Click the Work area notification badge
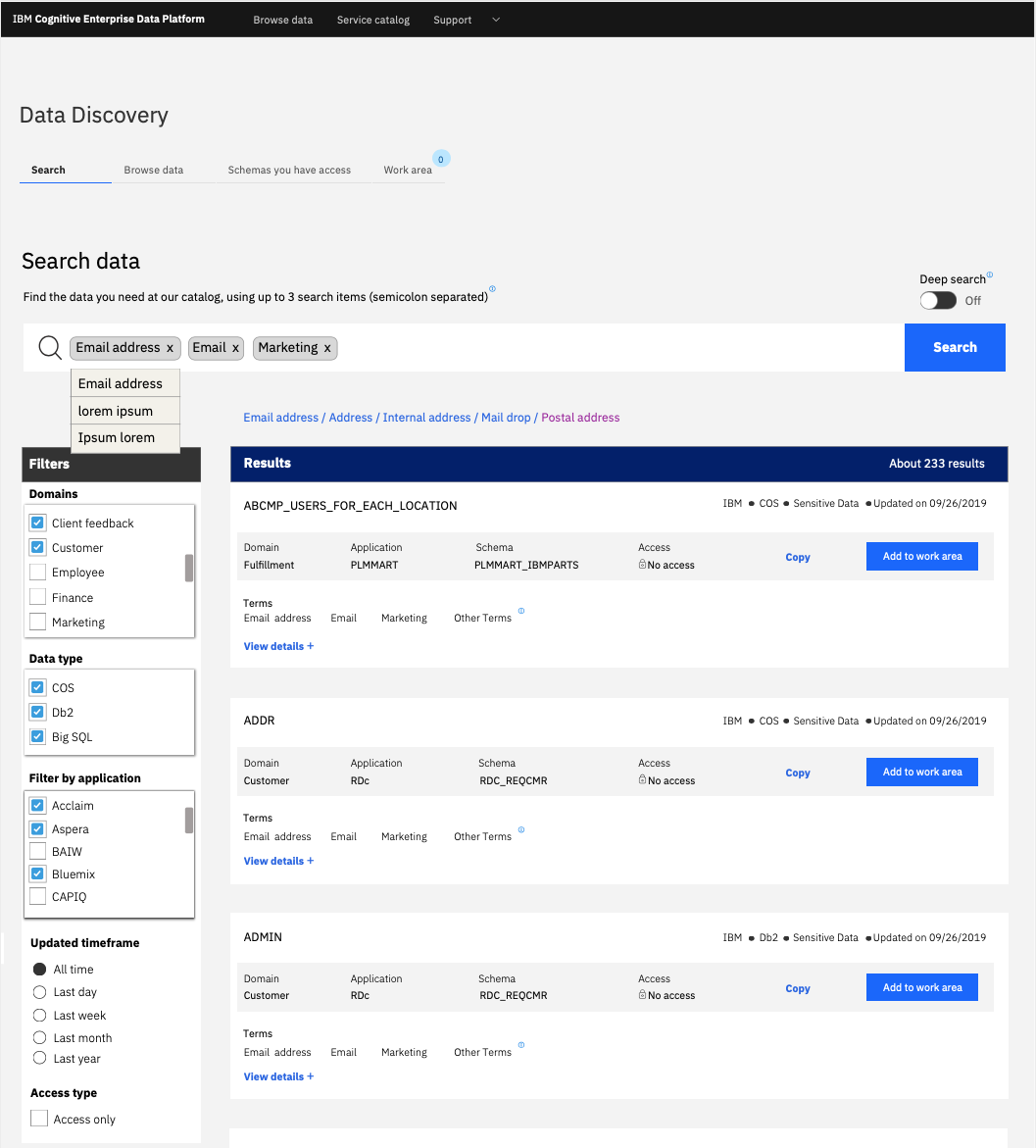The width and height of the screenshot is (1036, 1148). tap(441, 159)
